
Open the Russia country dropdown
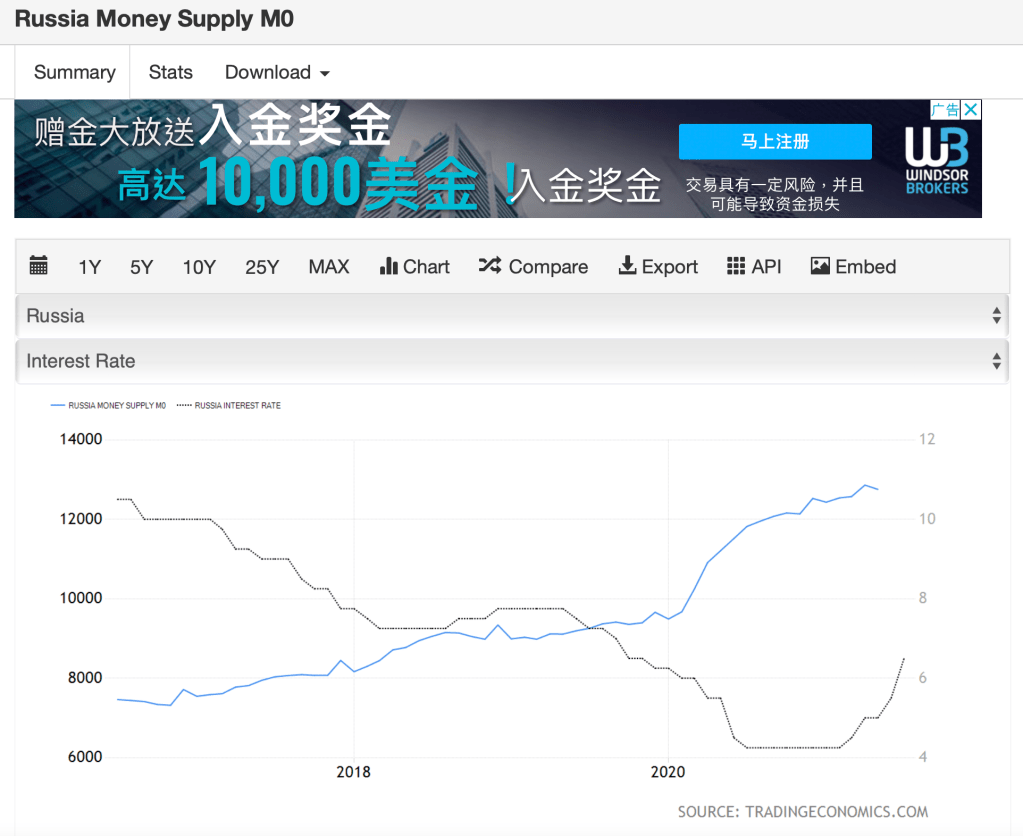click(x=511, y=316)
